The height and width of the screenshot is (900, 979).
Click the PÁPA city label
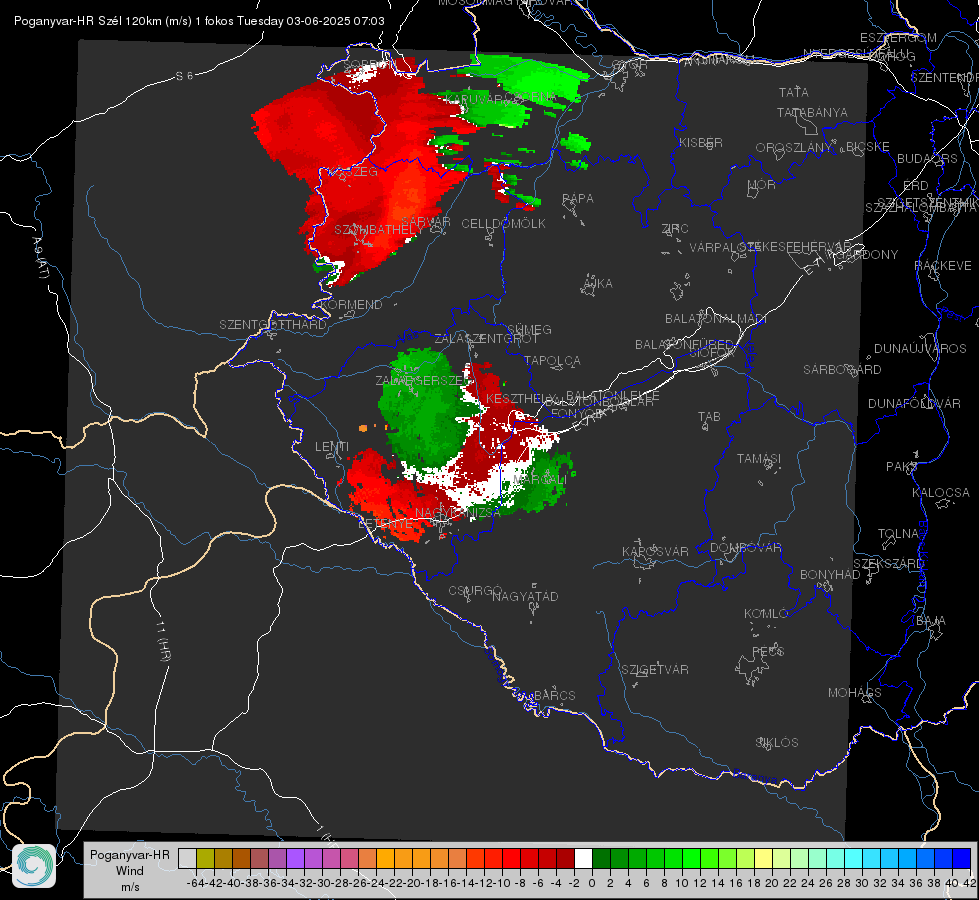click(578, 199)
